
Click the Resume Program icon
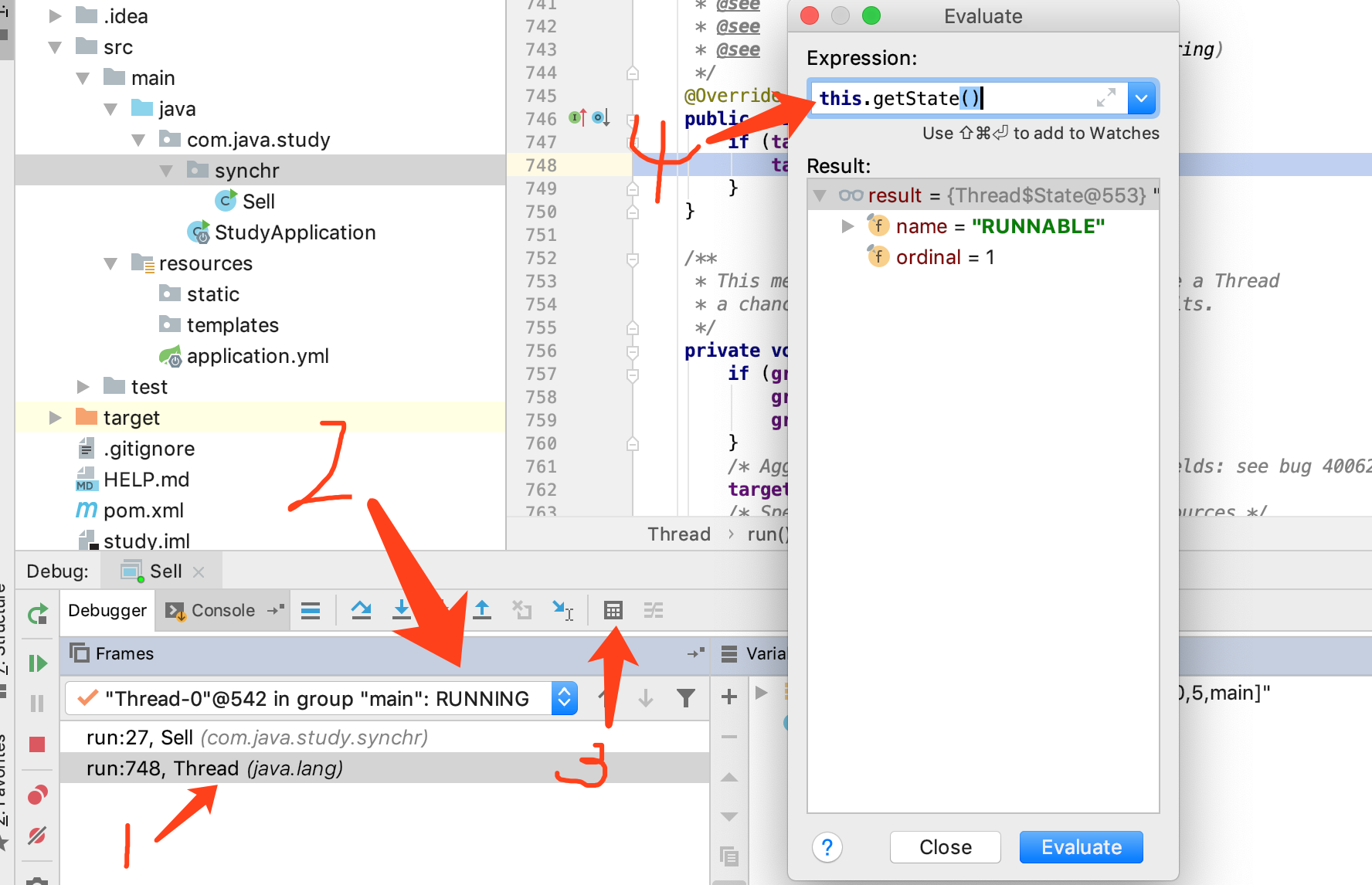click(37, 663)
